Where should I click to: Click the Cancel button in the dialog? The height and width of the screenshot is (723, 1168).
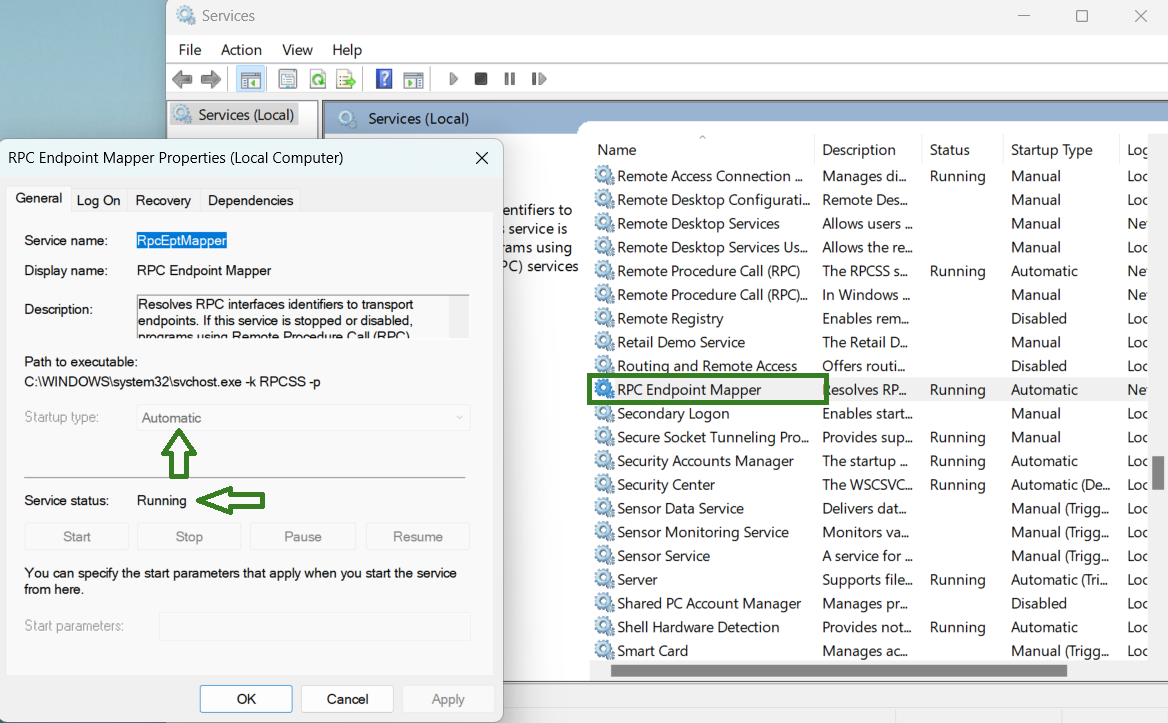pos(347,699)
